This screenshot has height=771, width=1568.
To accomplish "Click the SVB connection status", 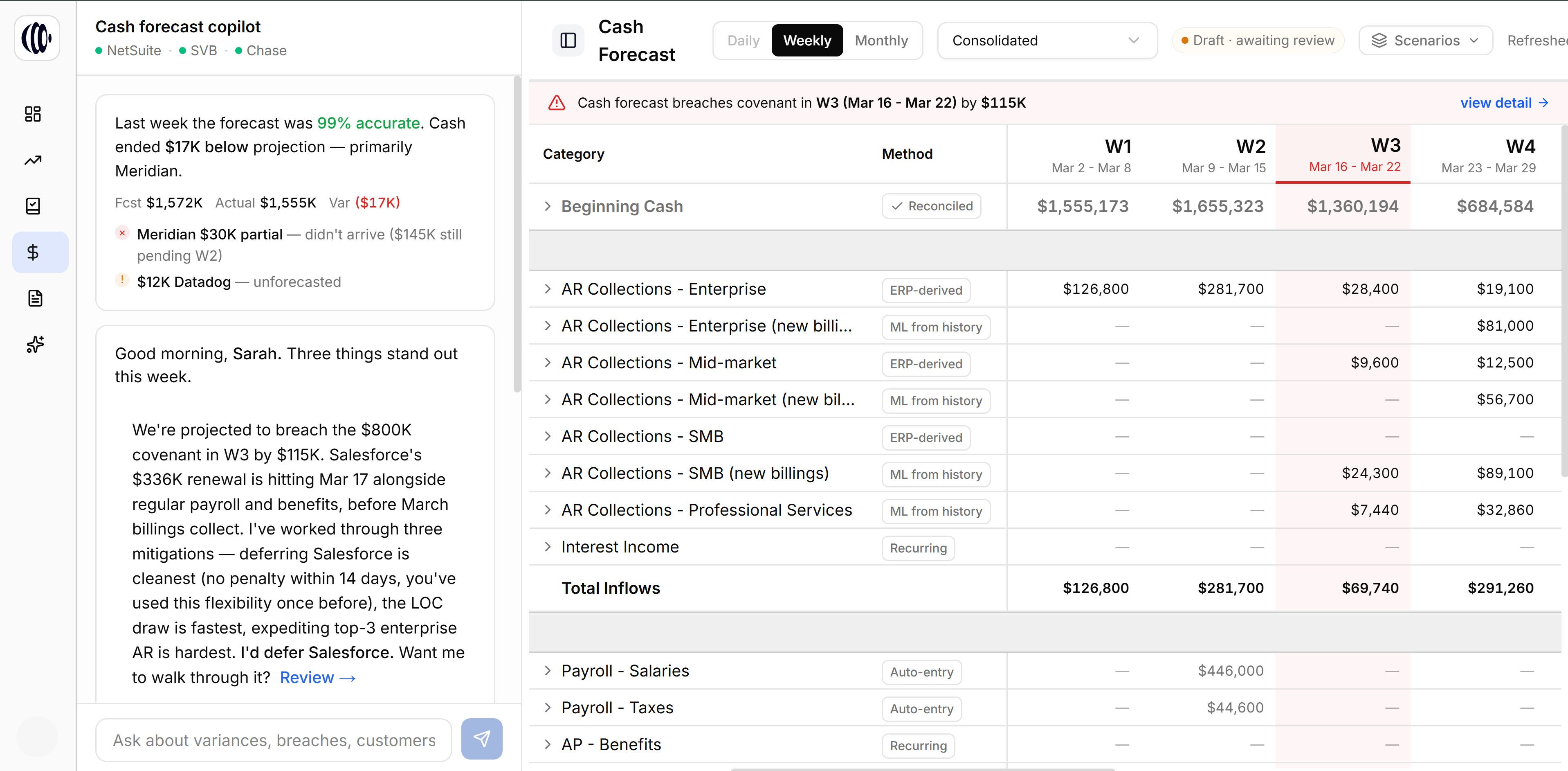I will (198, 51).
